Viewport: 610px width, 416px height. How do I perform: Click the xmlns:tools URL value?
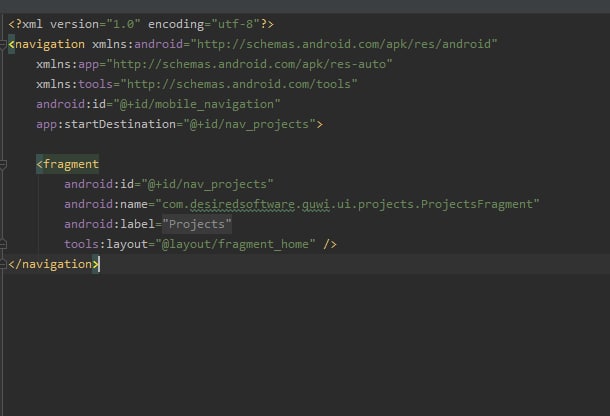pos(239,84)
